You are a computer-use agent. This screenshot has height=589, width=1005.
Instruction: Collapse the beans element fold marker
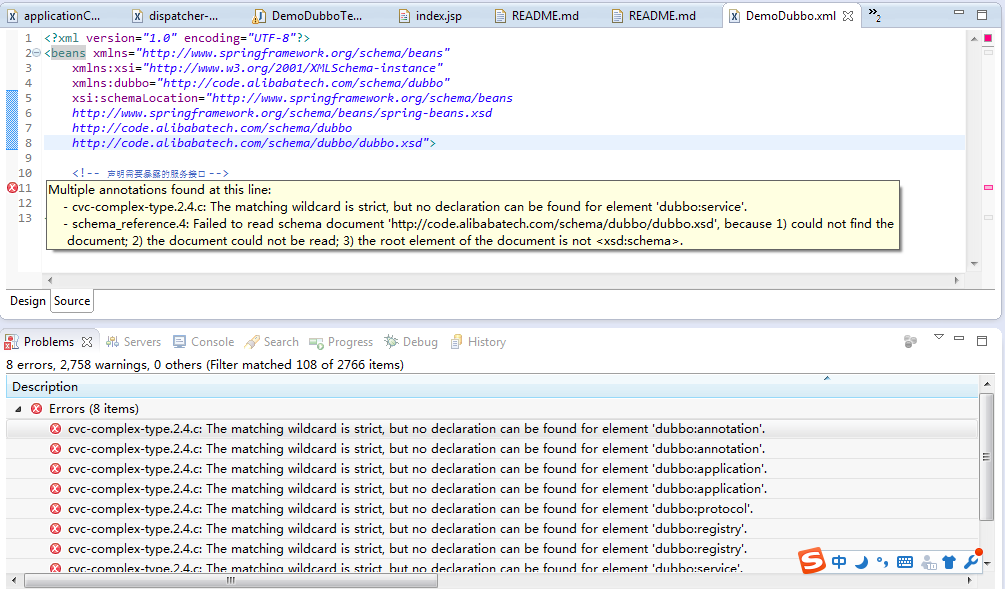pos(37,53)
